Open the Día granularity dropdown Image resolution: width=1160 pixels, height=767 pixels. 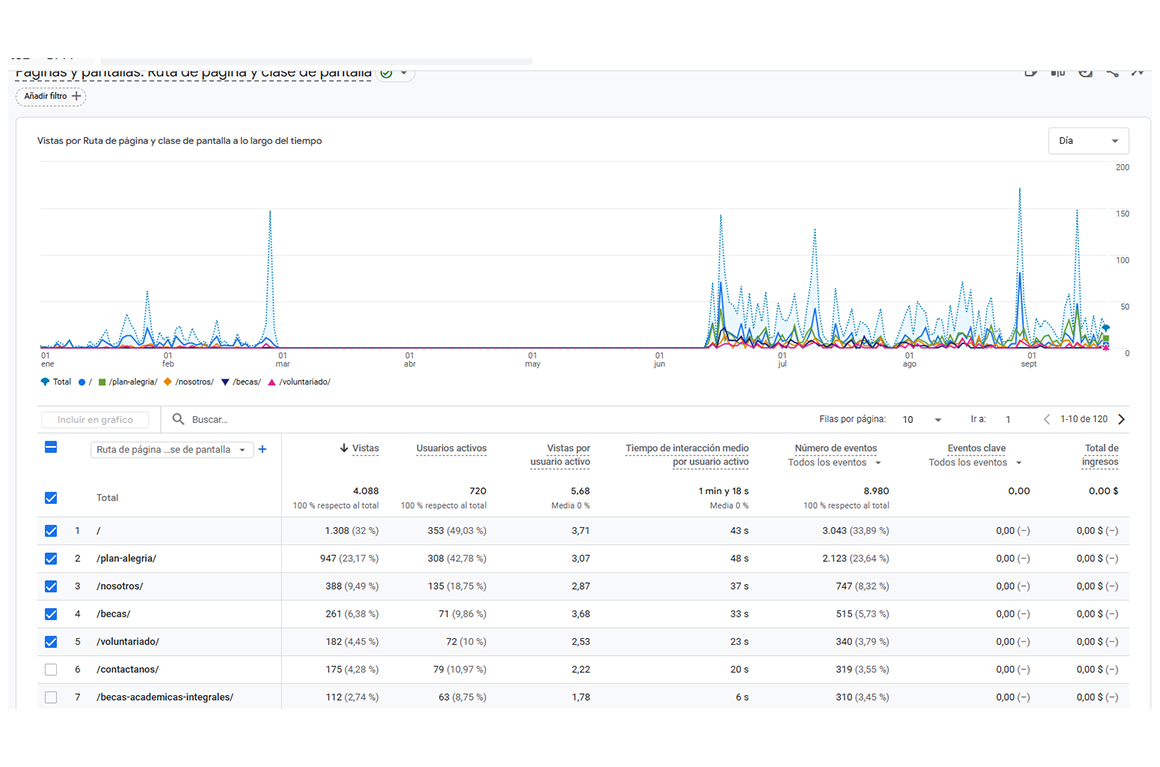pyautogui.click(x=1088, y=141)
